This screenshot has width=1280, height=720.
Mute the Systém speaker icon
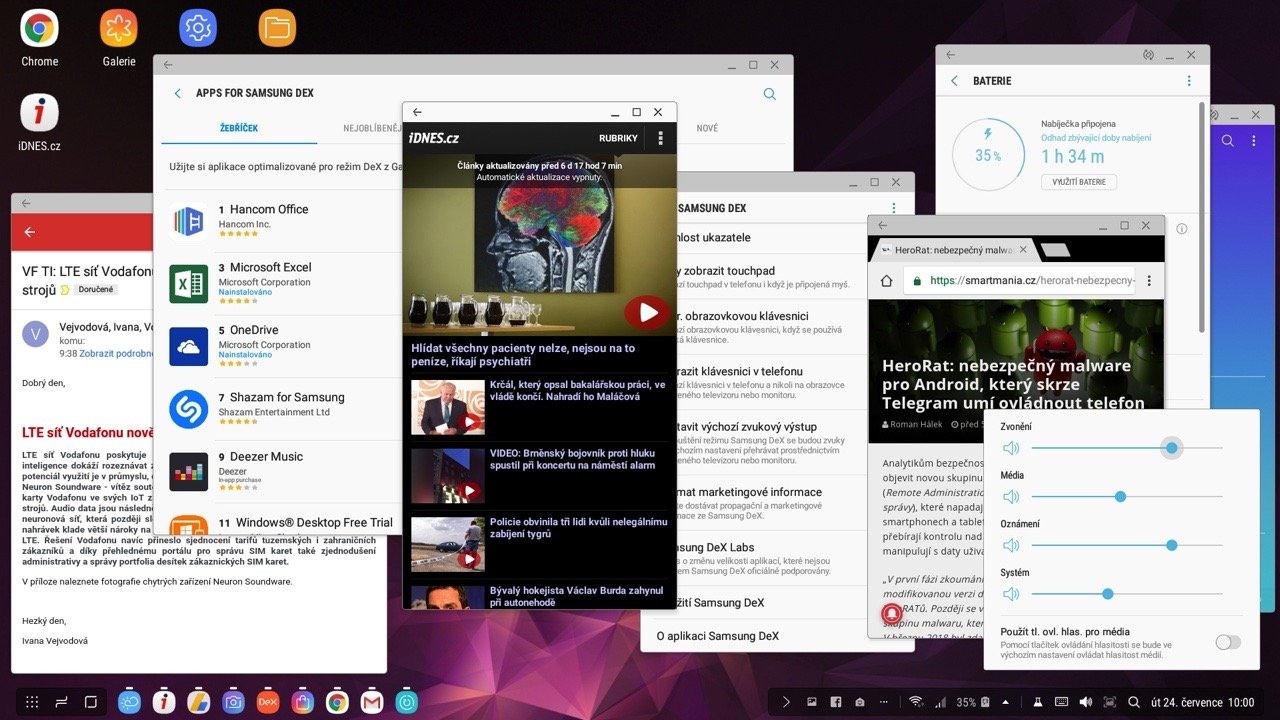pyautogui.click(x=1011, y=594)
